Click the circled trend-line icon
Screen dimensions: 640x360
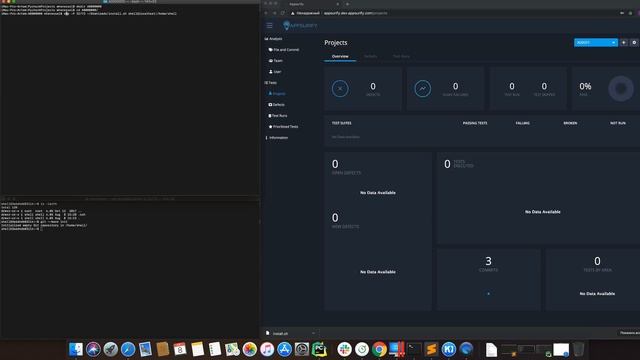coord(422,89)
